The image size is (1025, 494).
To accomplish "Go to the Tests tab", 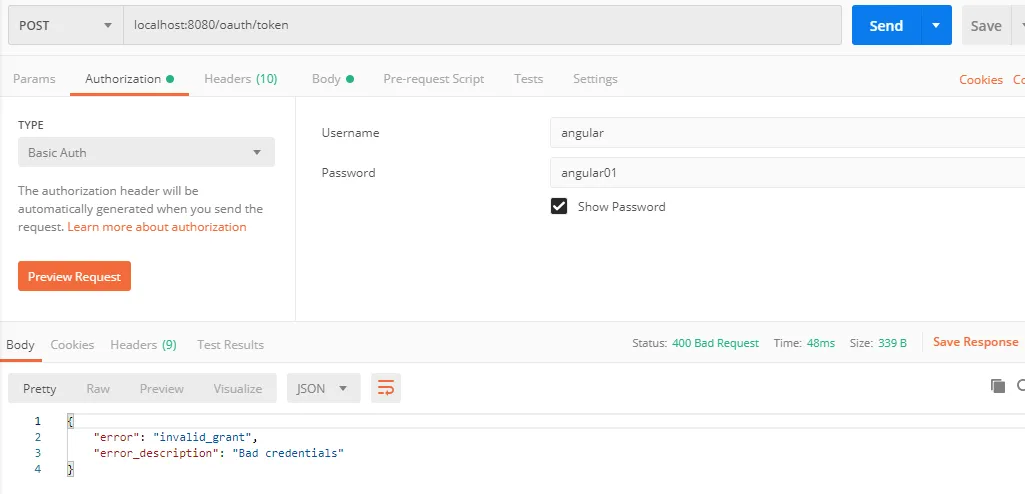I will 528,79.
